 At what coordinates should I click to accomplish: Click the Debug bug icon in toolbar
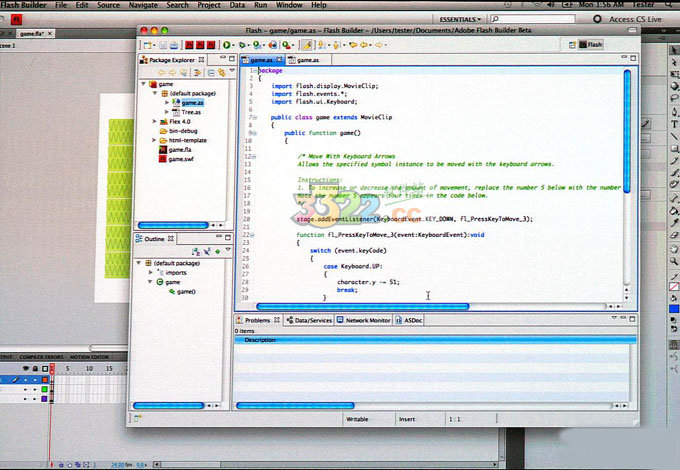(x=242, y=45)
